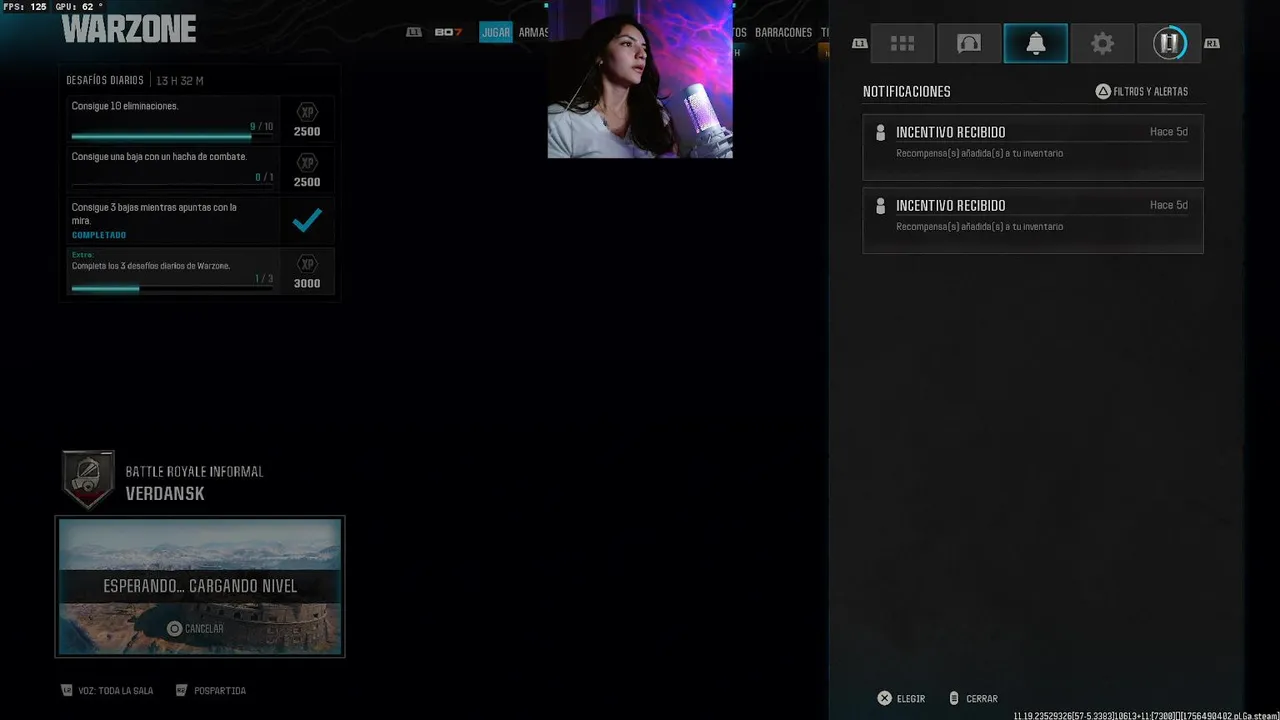Click the R1 bumper indicator
Viewport: 1280px width, 720px height.
pyautogui.click(x=1212, y=43)
